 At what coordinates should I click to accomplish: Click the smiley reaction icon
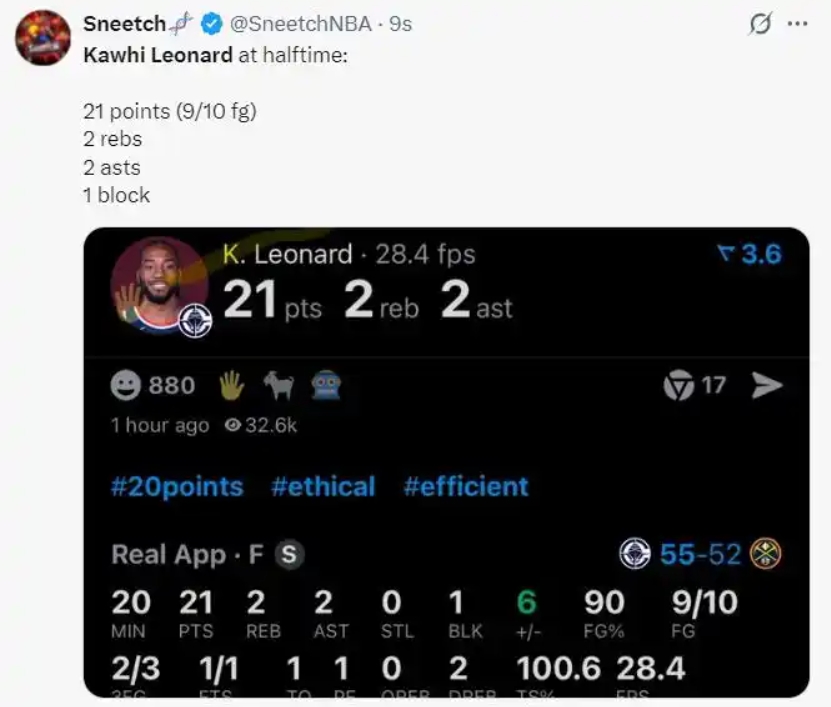click(x=126, y=385)
